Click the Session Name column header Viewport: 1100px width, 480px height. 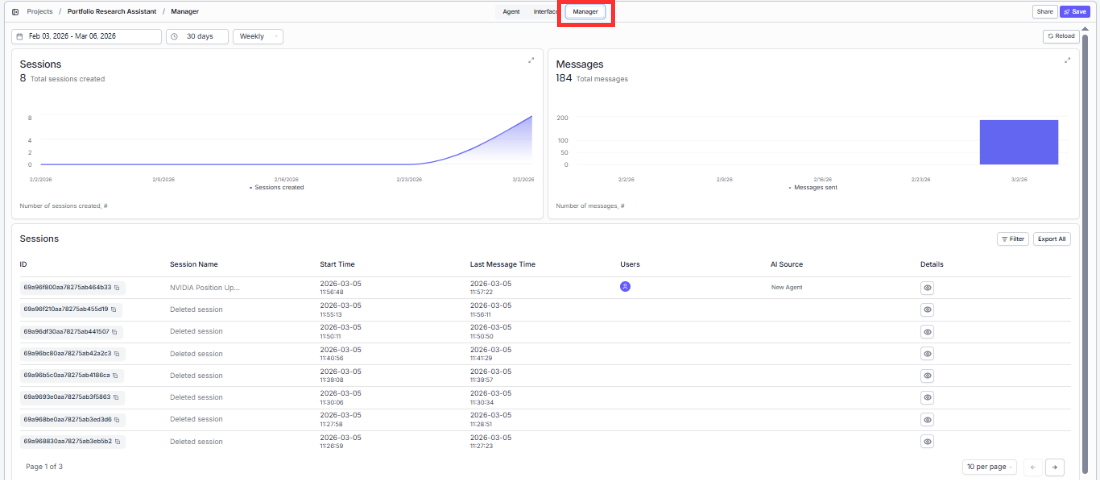point(194,265)
